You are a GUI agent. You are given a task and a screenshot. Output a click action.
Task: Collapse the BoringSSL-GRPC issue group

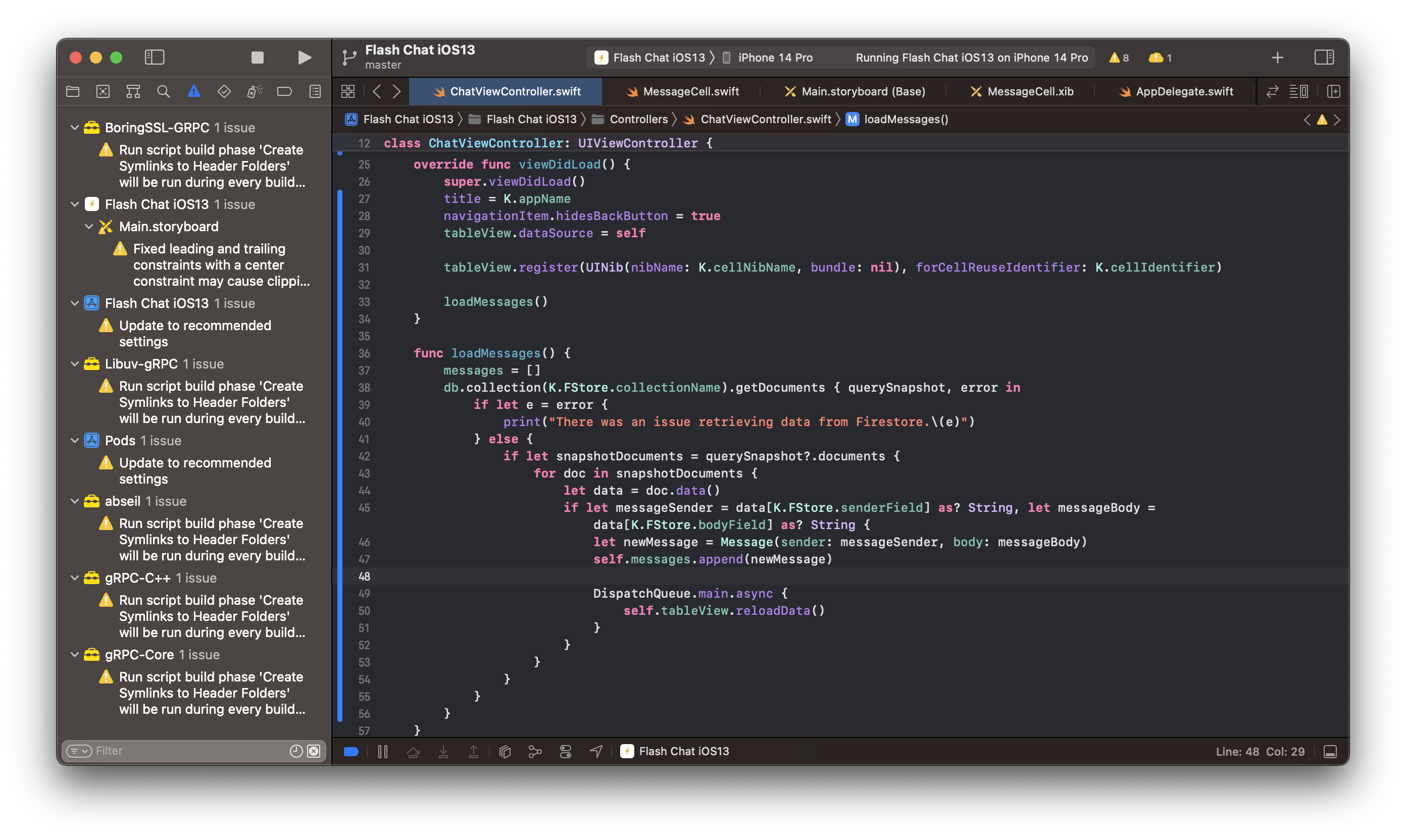75,127
